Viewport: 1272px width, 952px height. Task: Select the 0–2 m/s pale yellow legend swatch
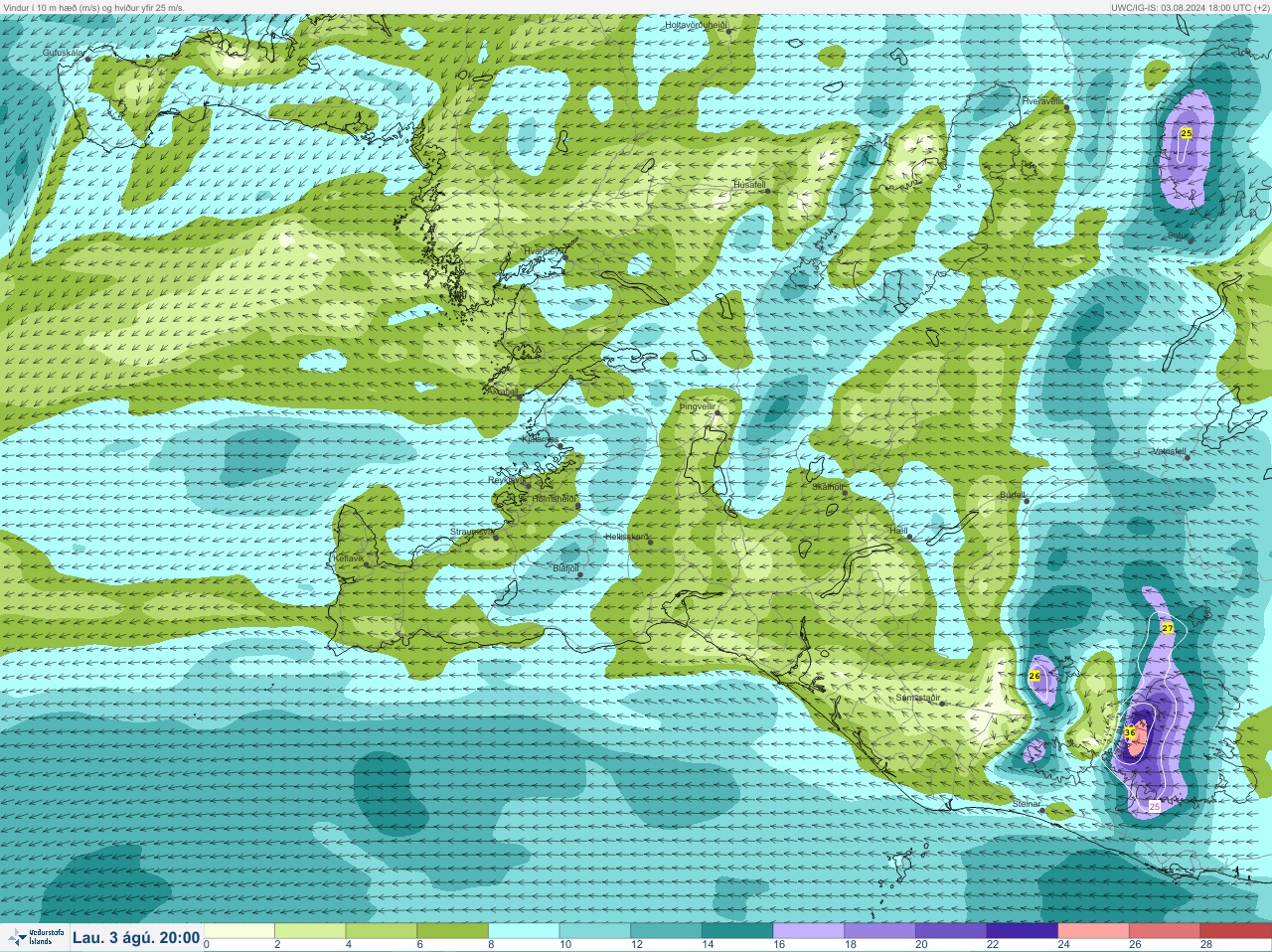click(x=239, y=931)
